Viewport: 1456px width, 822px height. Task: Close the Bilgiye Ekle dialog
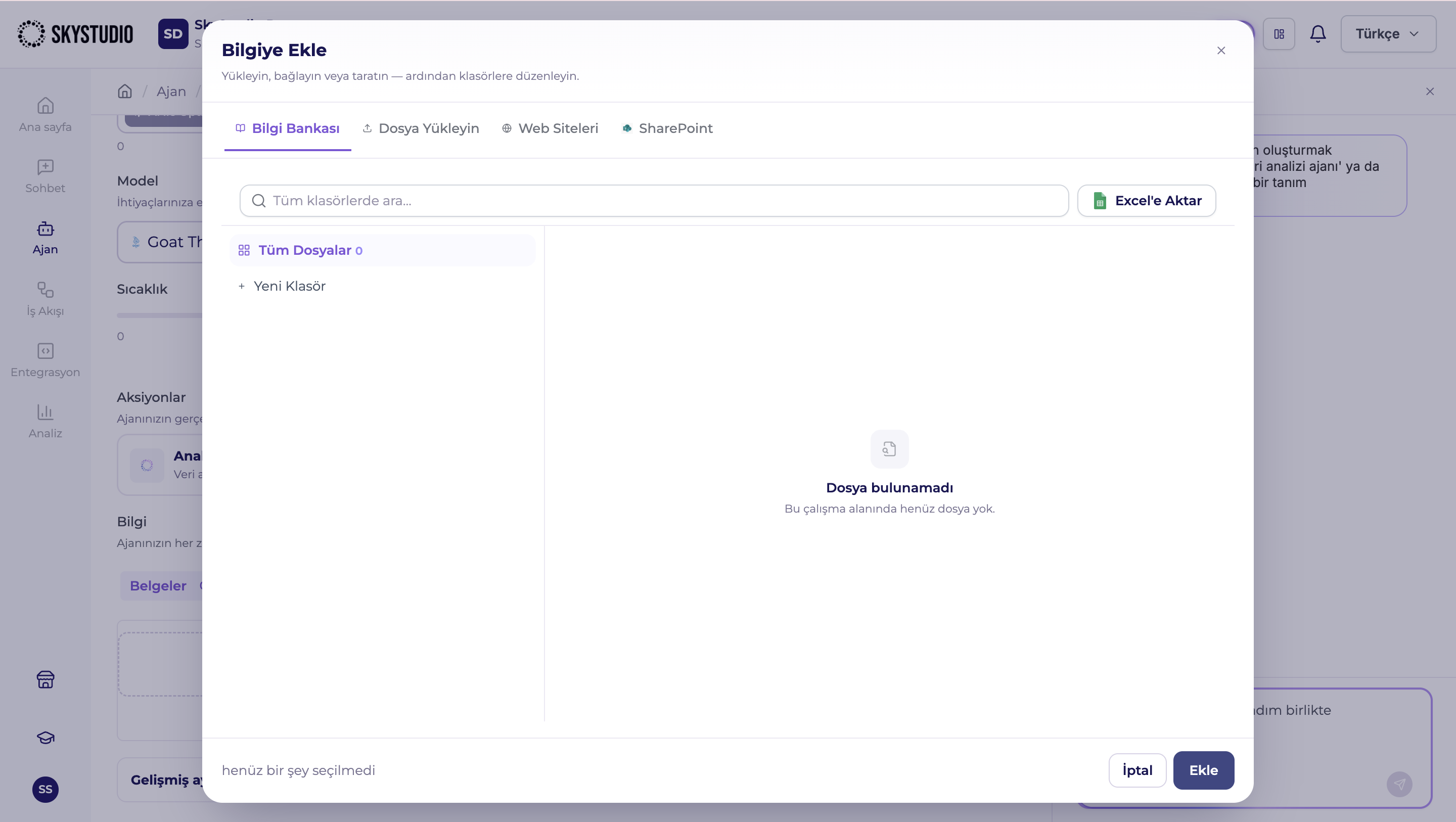point(1221,51)
